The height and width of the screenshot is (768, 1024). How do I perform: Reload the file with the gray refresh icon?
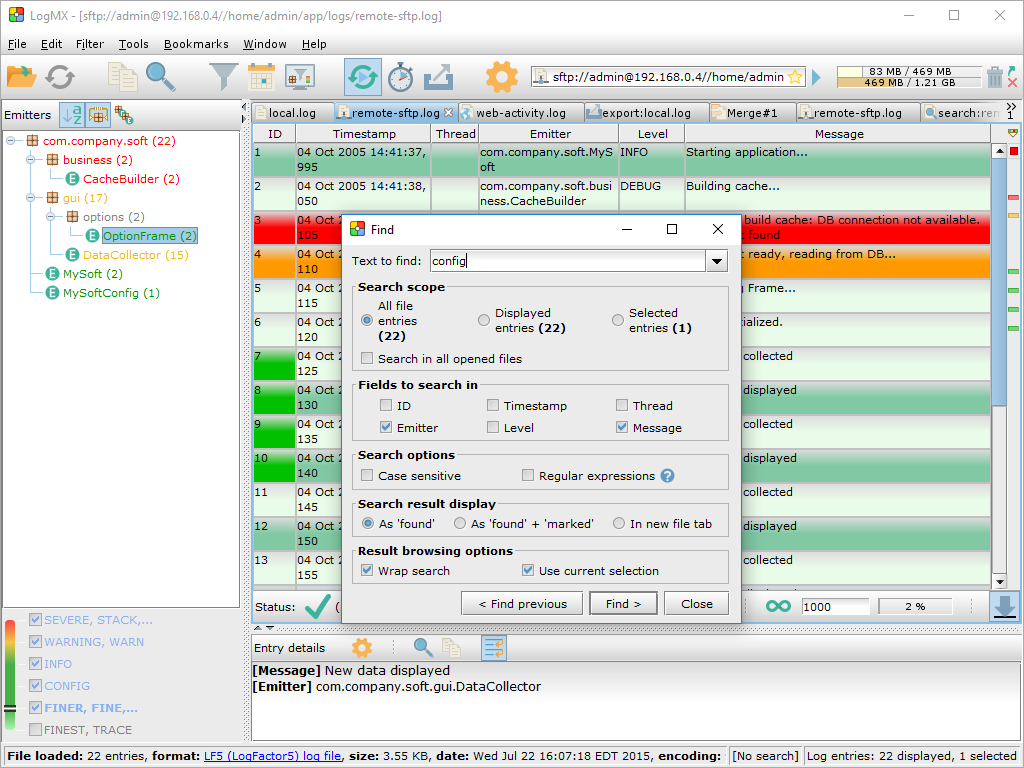point(59,76)
